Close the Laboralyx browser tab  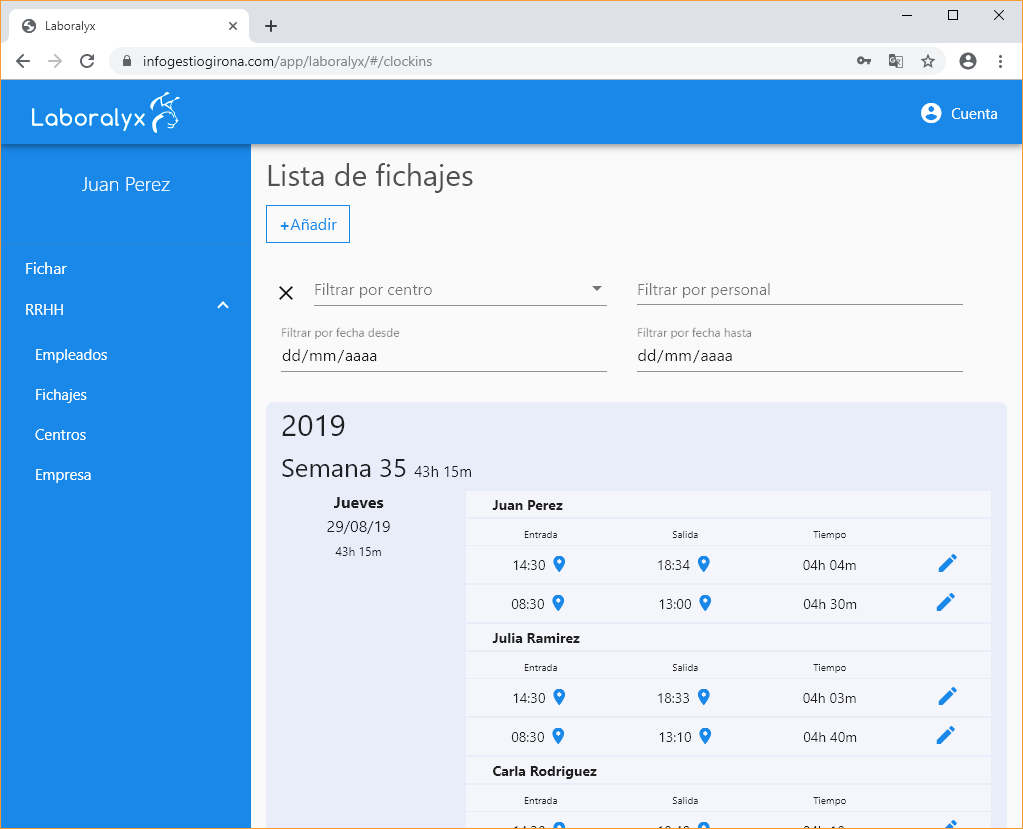point(233,26)
